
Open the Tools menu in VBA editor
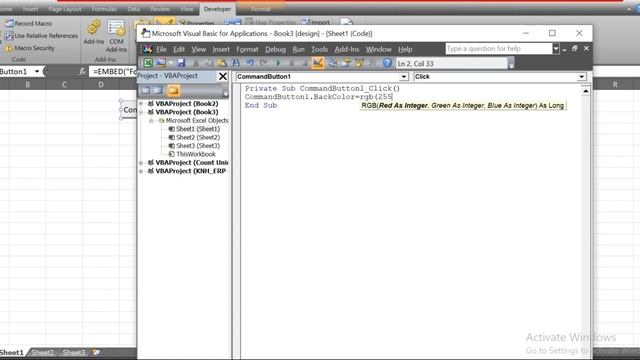320,49
